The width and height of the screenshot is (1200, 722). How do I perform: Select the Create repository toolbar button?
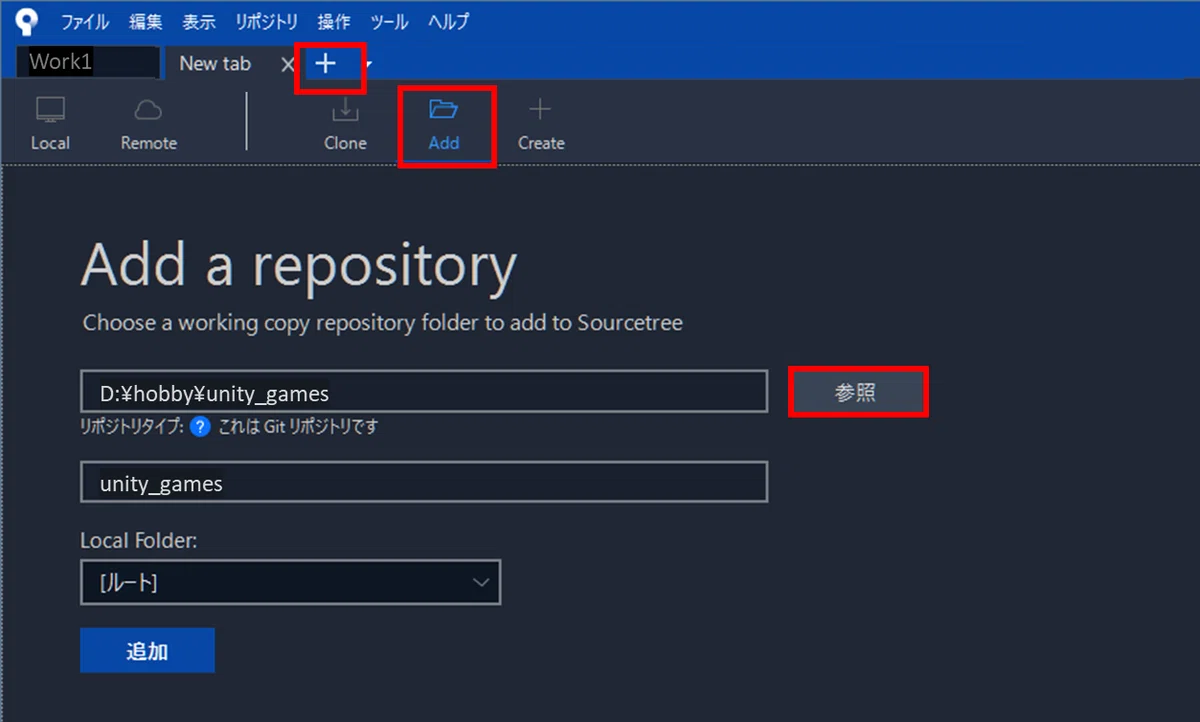click(541, 124)
